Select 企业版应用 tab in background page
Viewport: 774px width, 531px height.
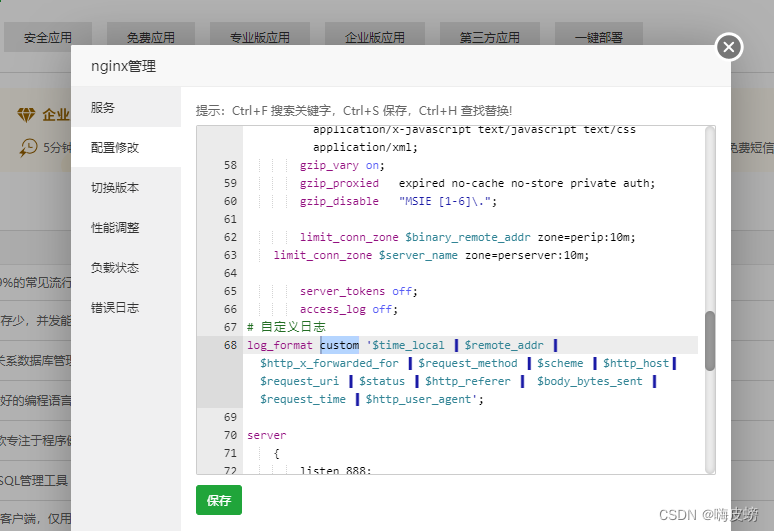375,37
